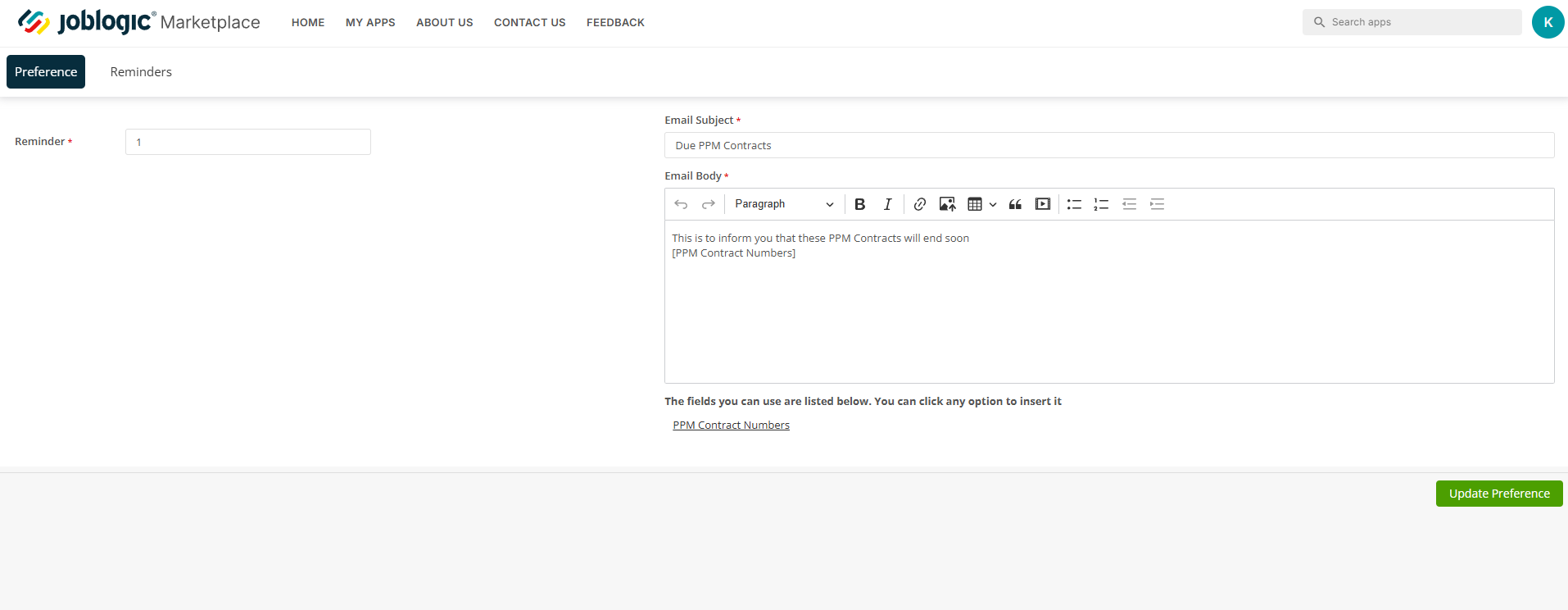Create a numbered list
Viewport: 1568px width, 610px height.
point(1101,204)
